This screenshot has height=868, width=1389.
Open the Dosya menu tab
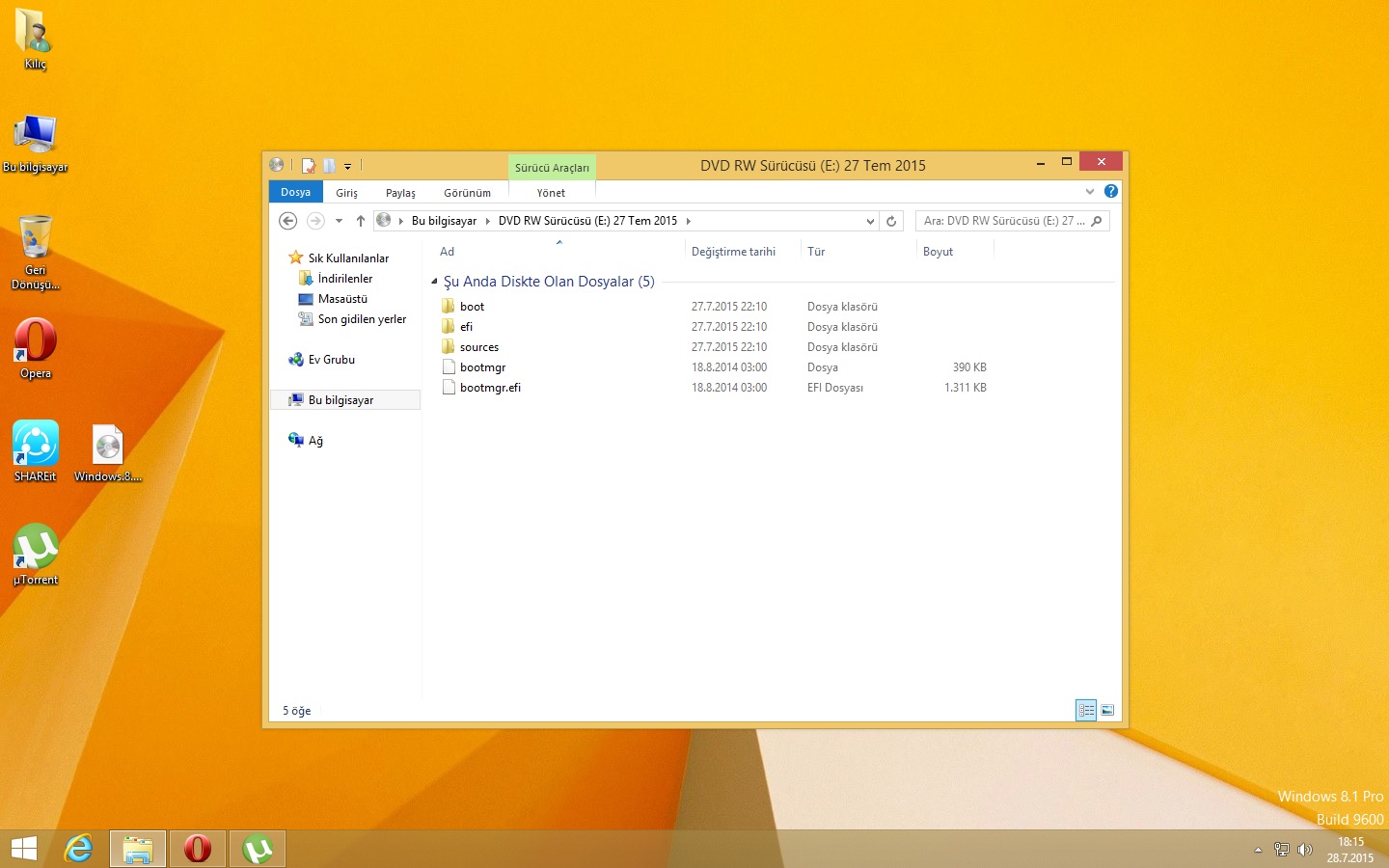295,192
